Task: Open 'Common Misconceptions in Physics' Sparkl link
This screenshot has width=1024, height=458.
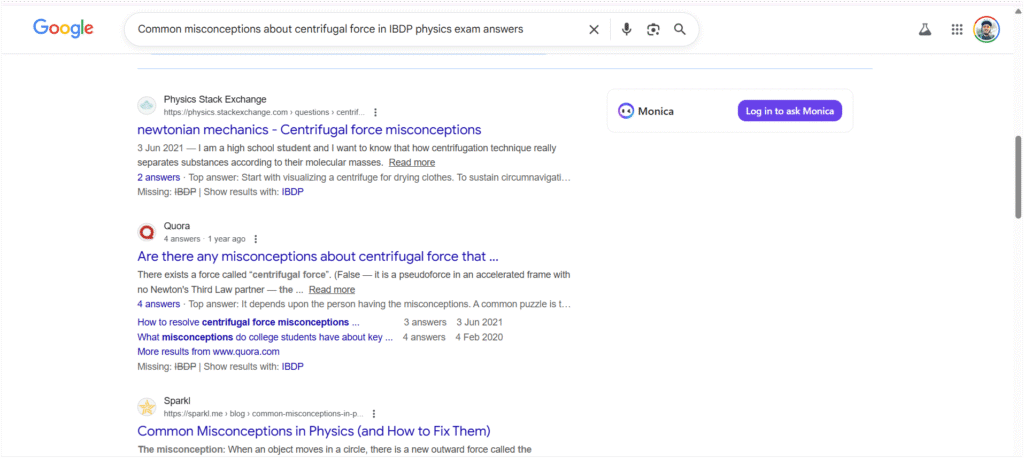Action: click(x=313, y=431)
